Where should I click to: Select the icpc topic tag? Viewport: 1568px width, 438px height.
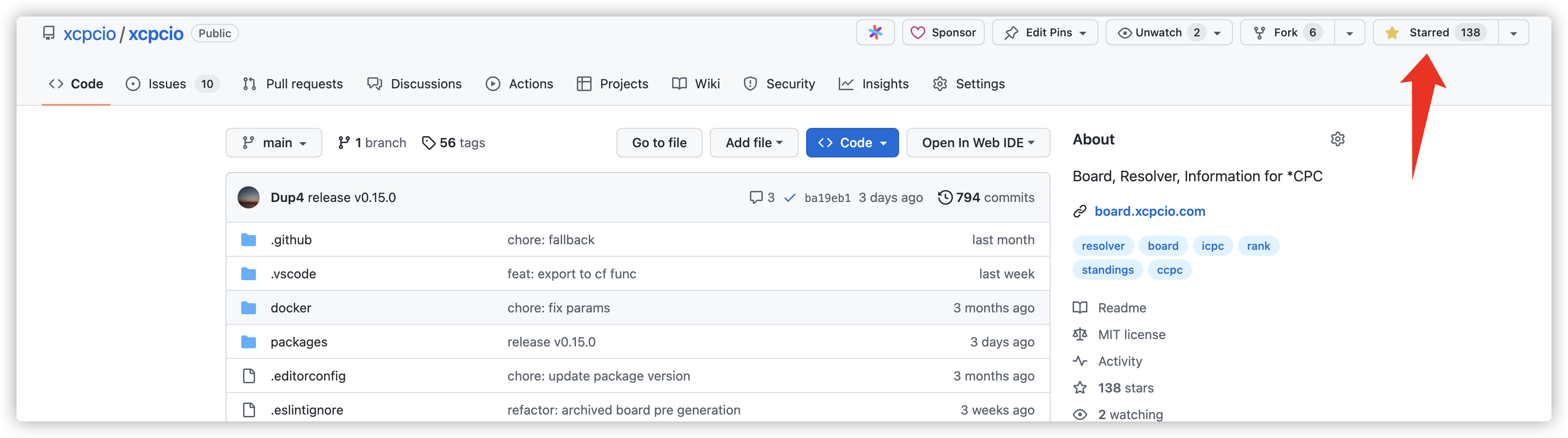tap(1213, 247)
